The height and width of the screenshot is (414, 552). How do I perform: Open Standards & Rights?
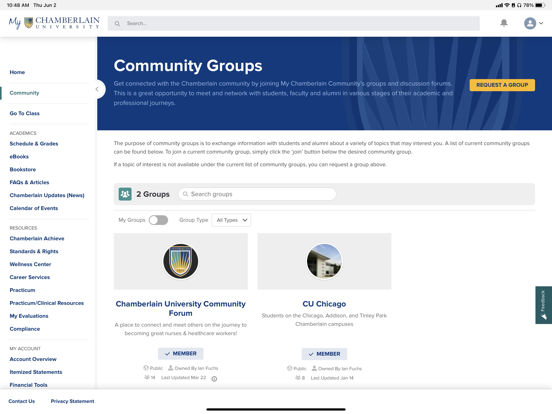[x=34, y=251]
